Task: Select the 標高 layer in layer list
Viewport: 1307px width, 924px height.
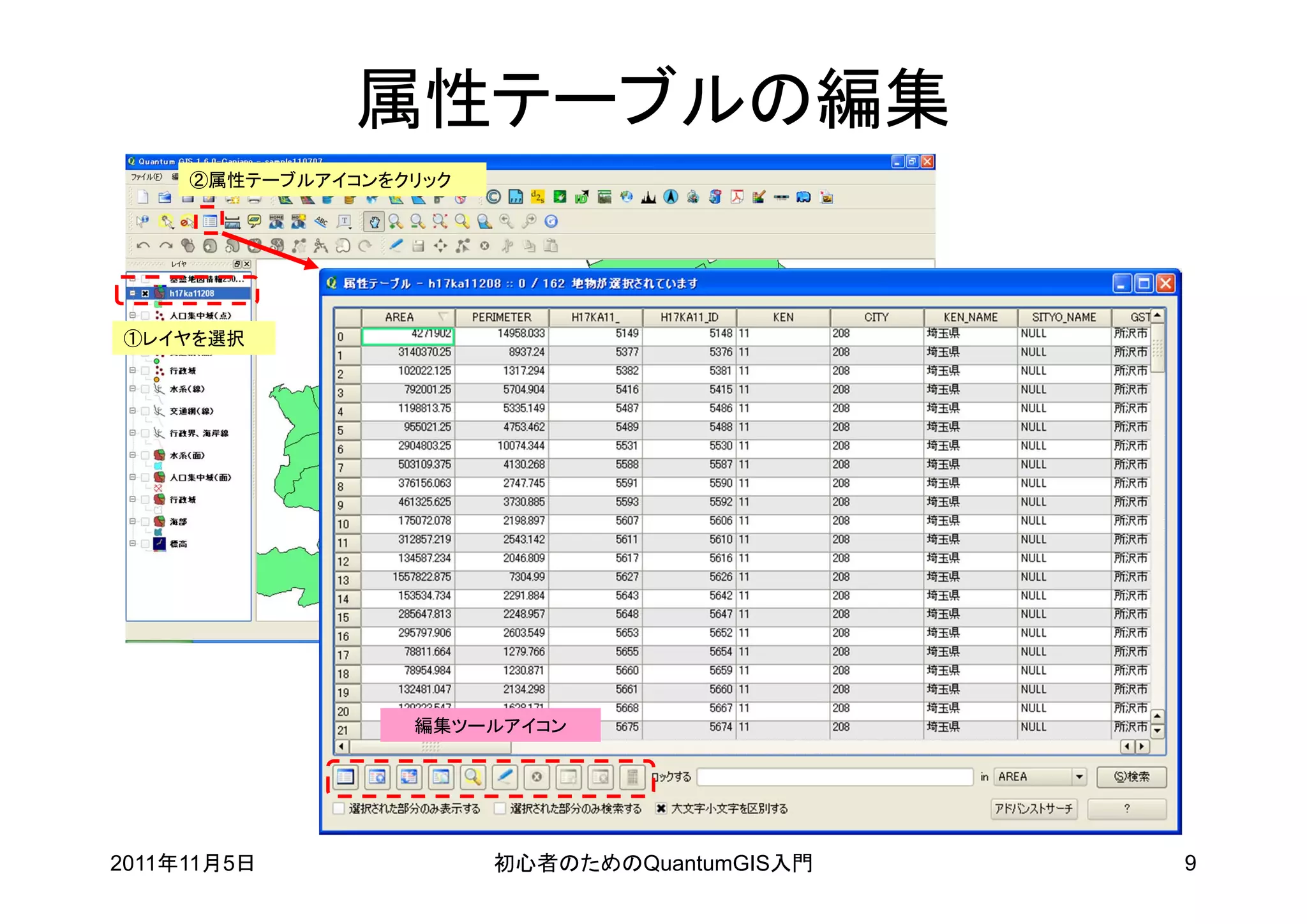Action: click(x=179, y=544)
